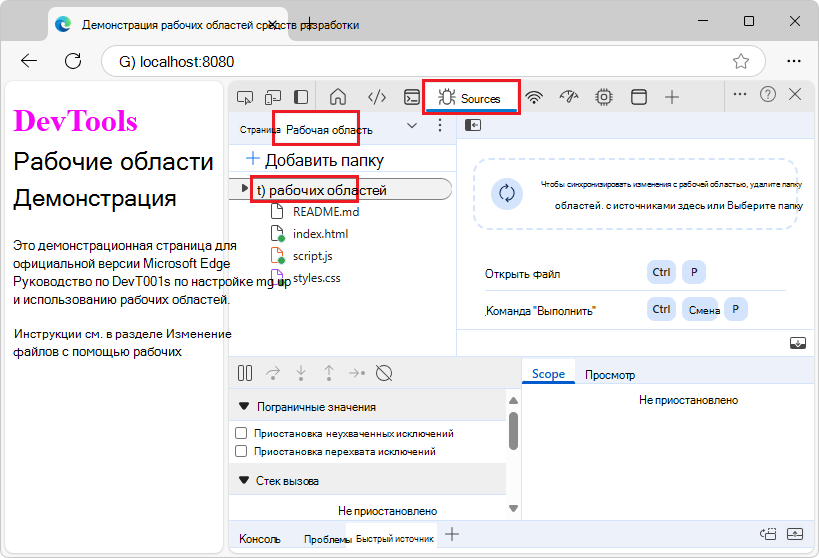Click the sync workspace circular arrows icon
819x558 pixels.
click(x=507, y=193)
